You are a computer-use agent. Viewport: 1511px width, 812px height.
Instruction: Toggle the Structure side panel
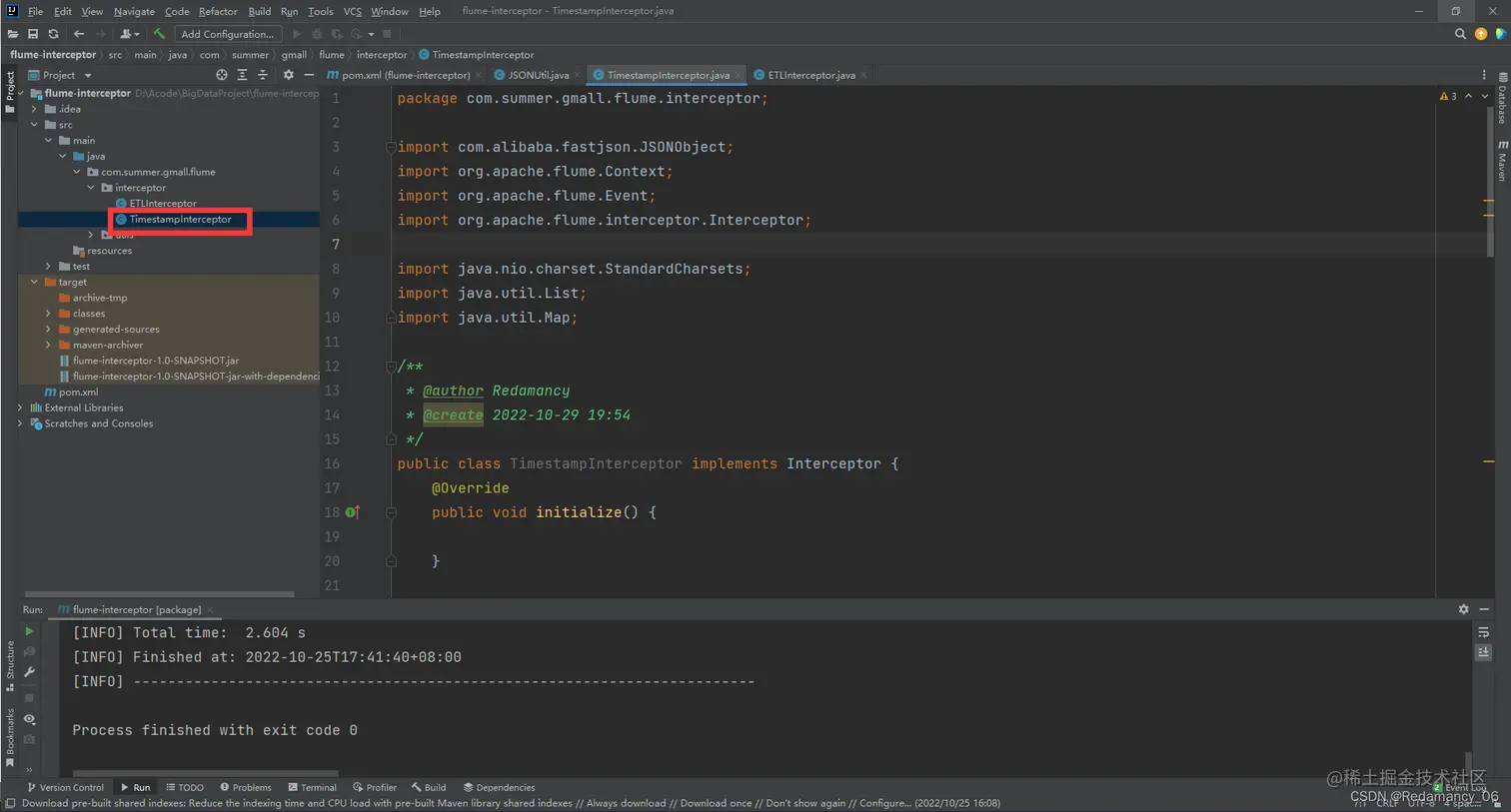coord(10,666)
